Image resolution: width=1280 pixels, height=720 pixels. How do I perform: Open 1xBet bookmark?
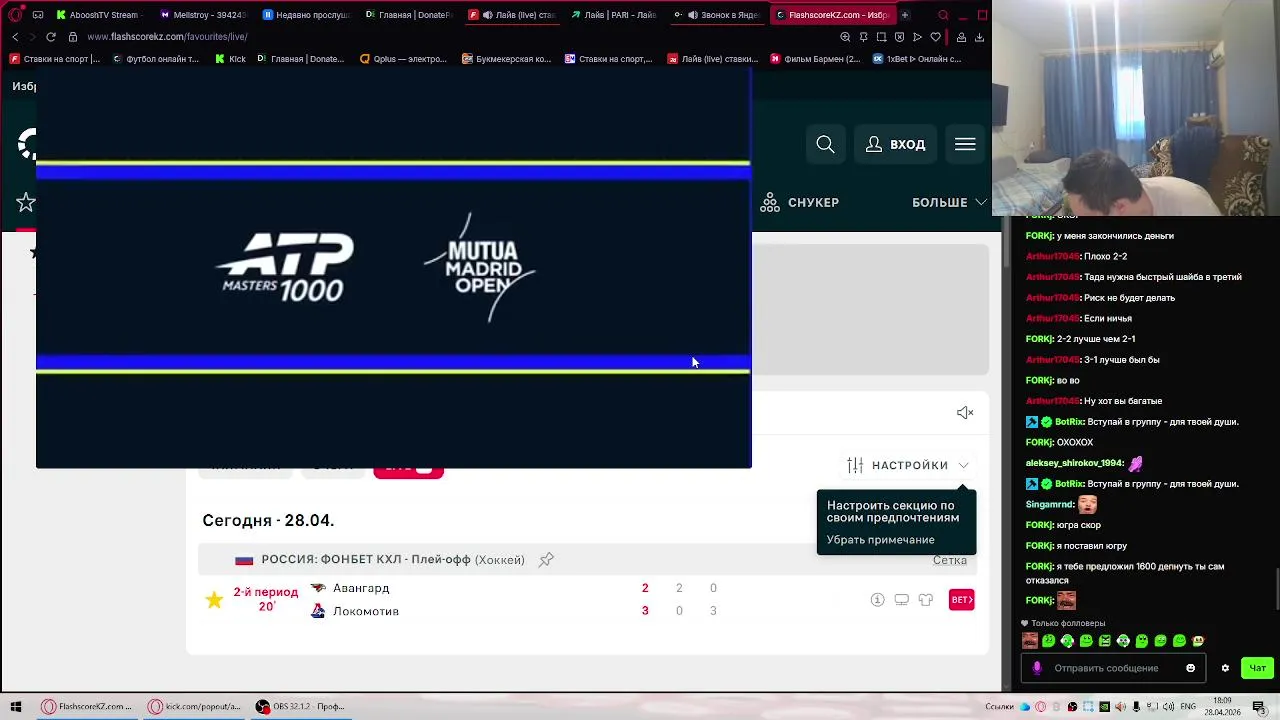pyautogui.click(x=917, y=59)
